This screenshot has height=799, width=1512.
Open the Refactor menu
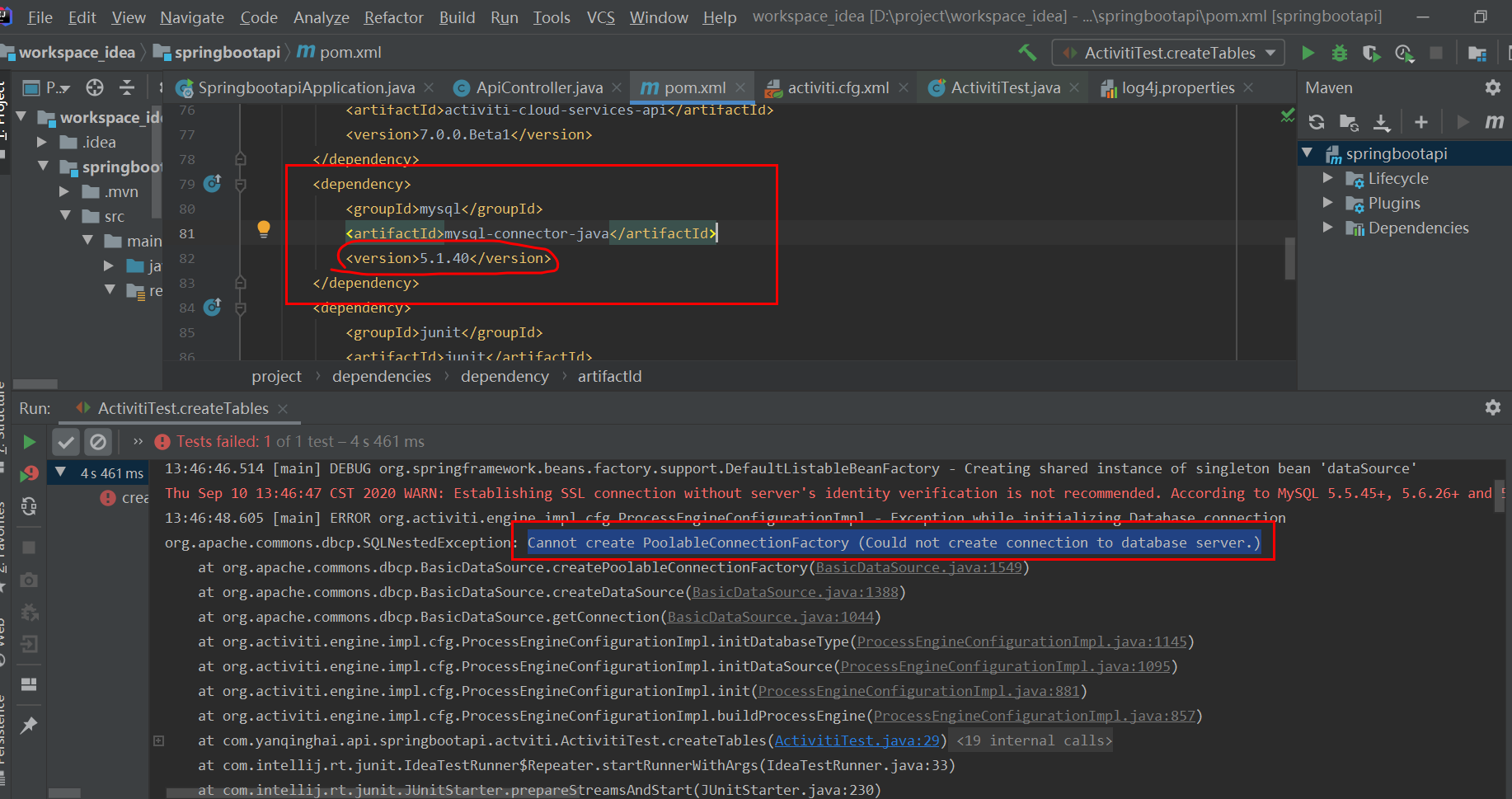tap(393, 16)
